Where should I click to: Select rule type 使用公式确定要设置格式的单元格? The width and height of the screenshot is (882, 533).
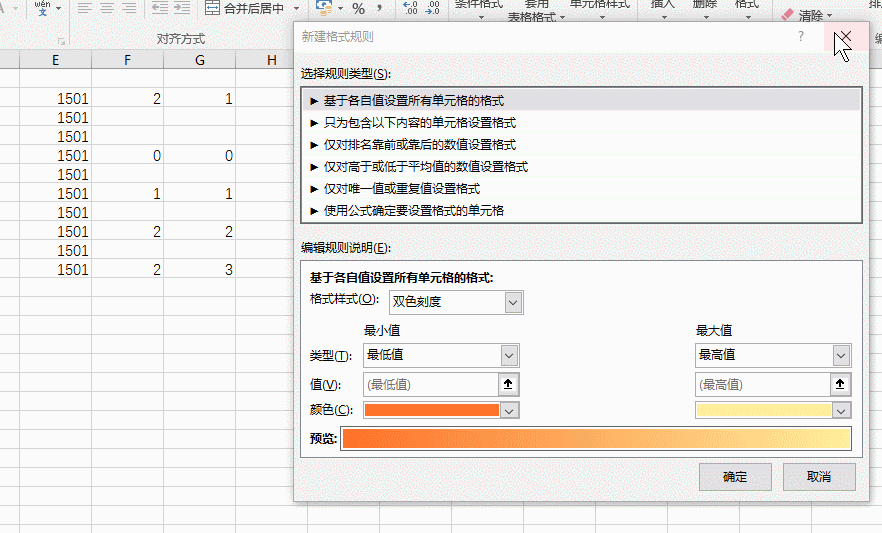click(582, 210)
